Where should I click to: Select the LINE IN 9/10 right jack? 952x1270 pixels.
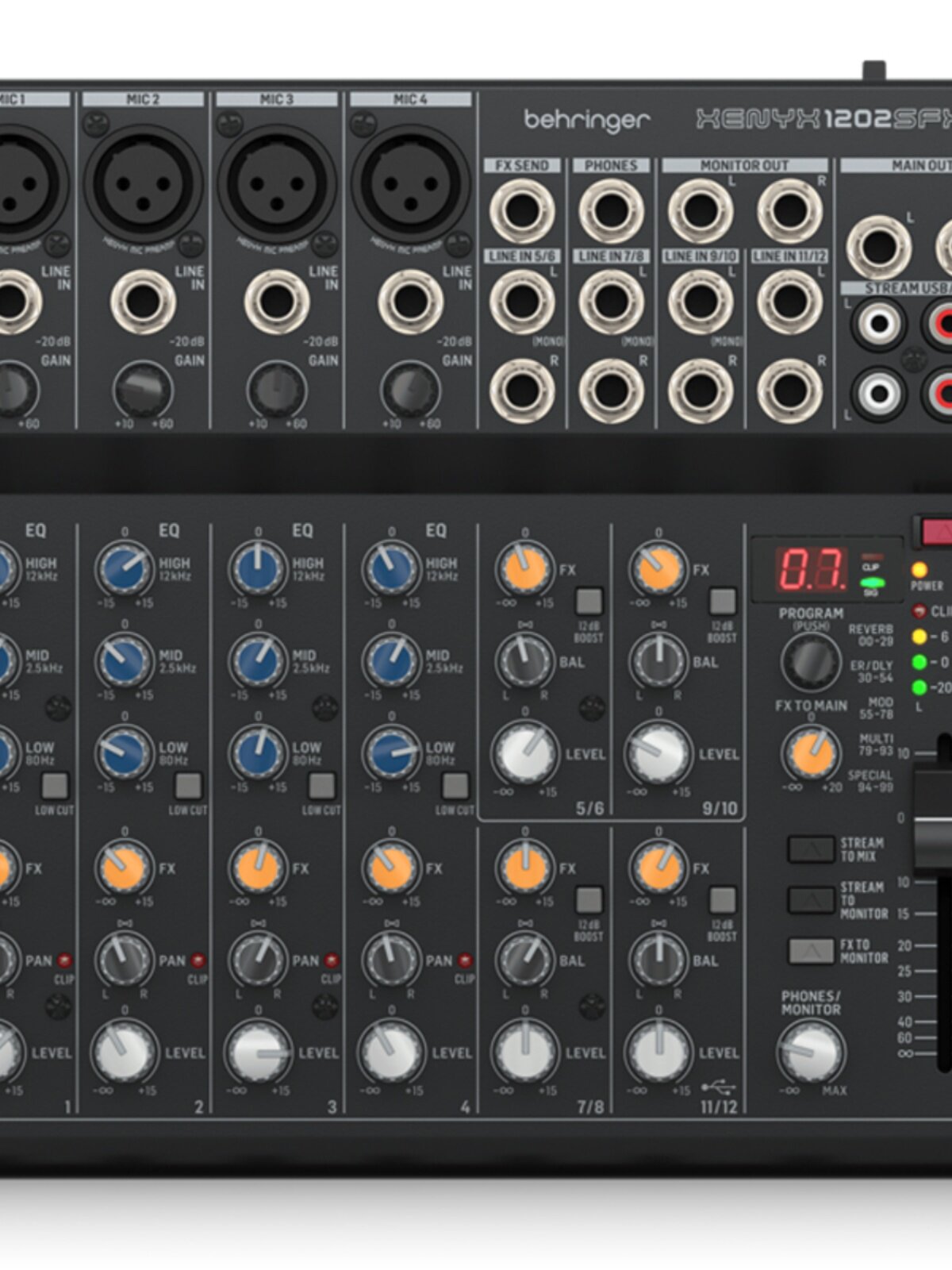pyautogui.click(x=701, y=391)
